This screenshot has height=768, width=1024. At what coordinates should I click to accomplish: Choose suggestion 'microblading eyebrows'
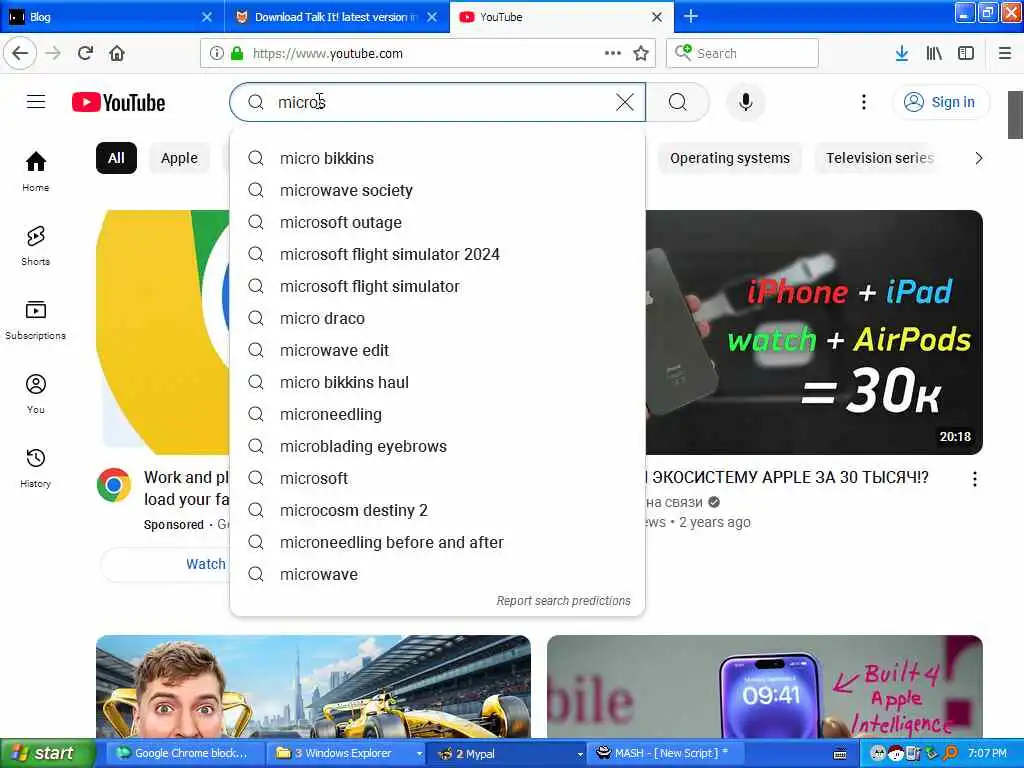point(438,446)
